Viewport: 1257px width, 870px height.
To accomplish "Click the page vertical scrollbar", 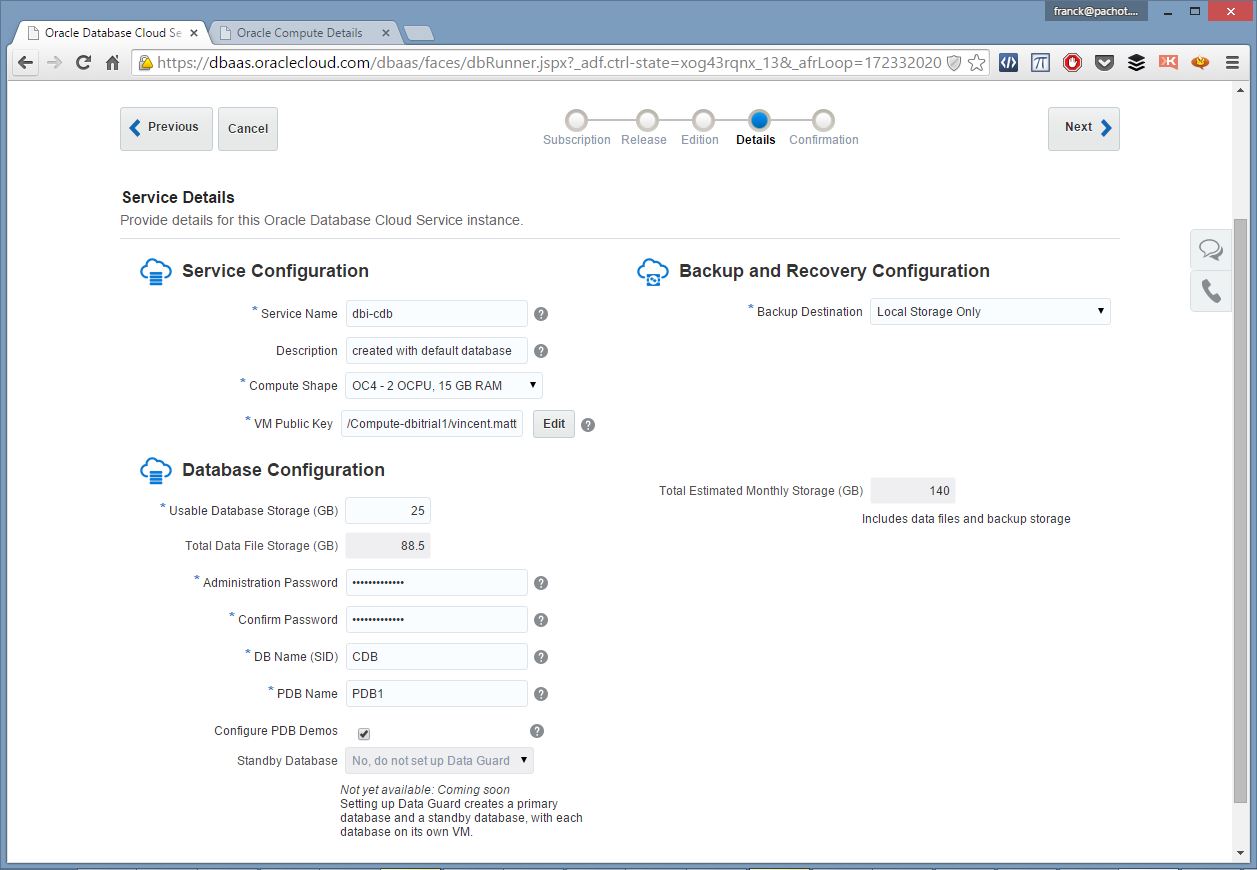I will [1240, 510].
